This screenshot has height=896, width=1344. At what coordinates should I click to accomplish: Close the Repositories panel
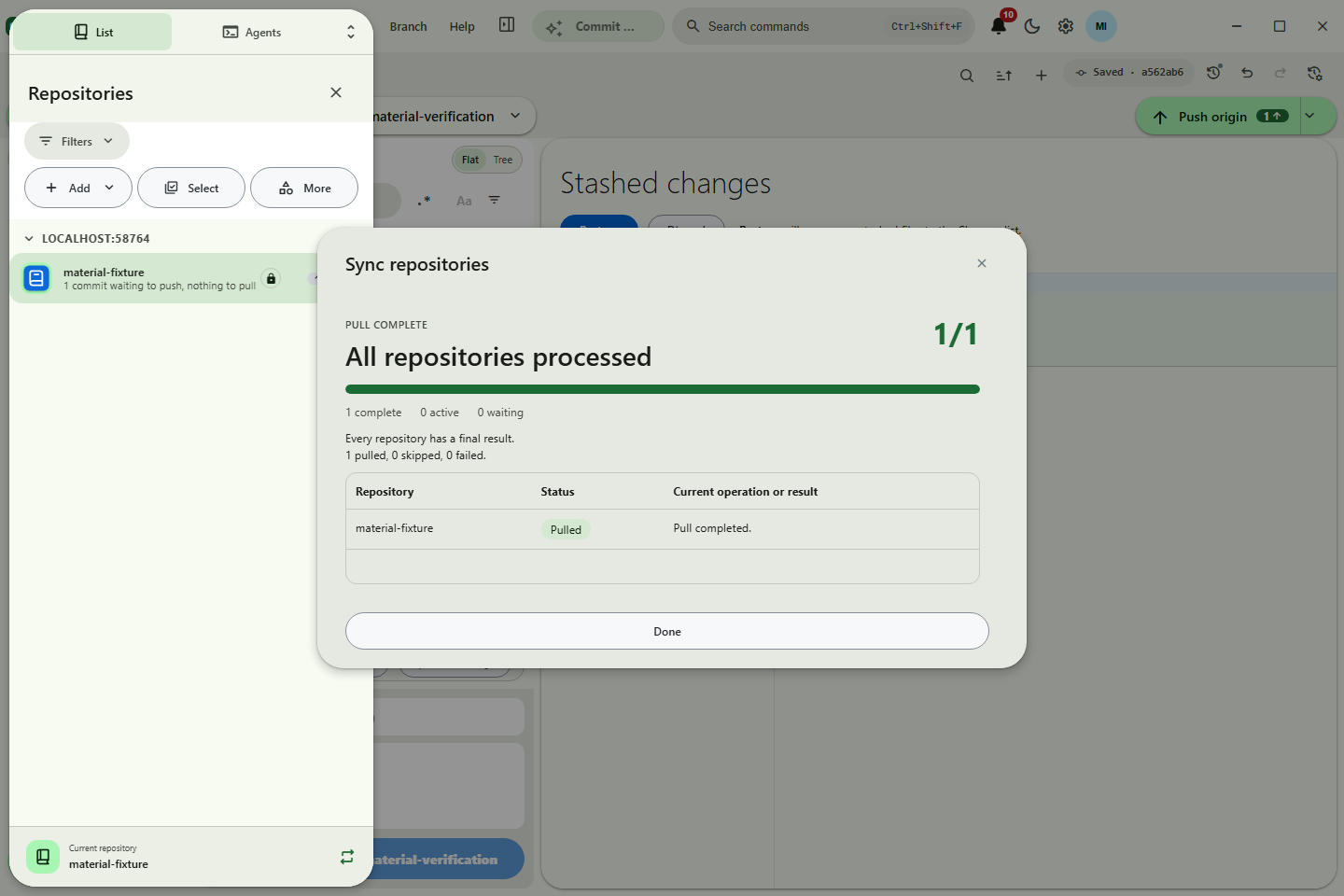[336, 92]
